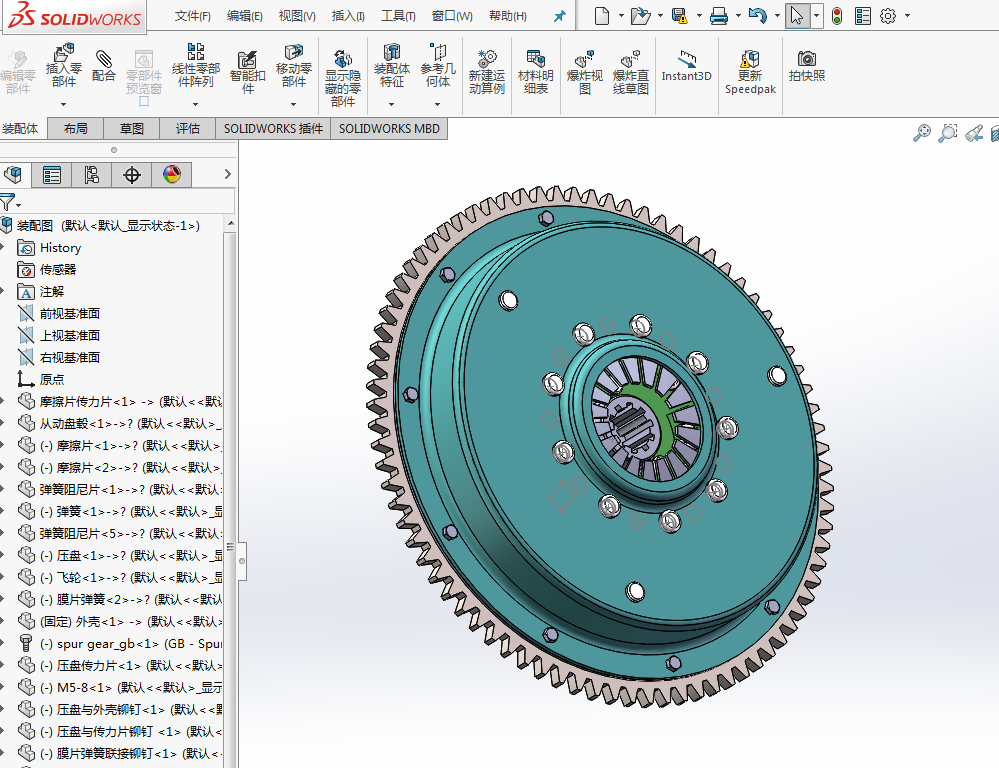Open the DisplayManager color ball tab
999x768 pixels.
[172, 175]
